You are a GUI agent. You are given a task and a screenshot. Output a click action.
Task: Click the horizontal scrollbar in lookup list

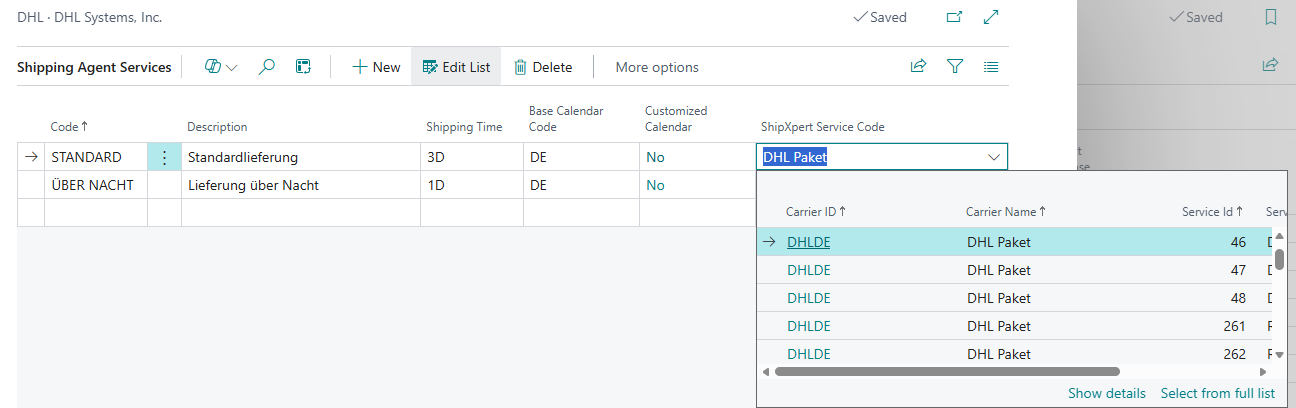click(946, 371)
